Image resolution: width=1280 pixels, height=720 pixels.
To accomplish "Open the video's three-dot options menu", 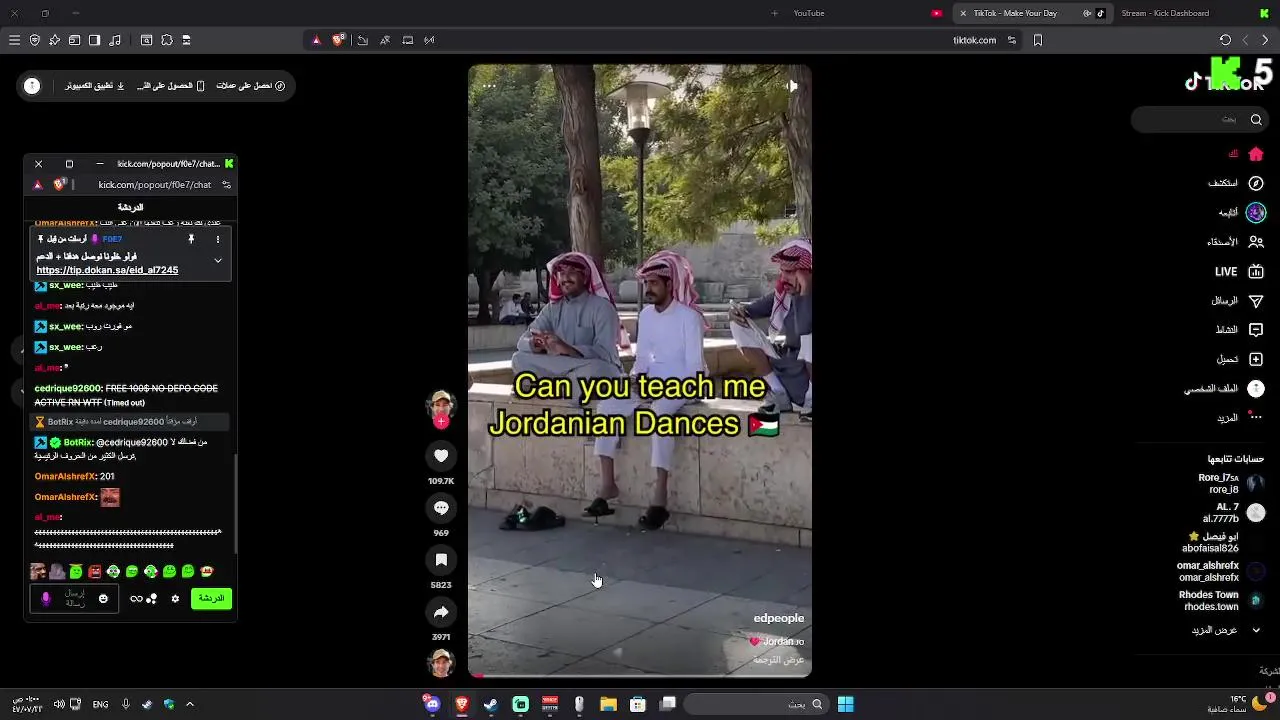I will 489,86.
